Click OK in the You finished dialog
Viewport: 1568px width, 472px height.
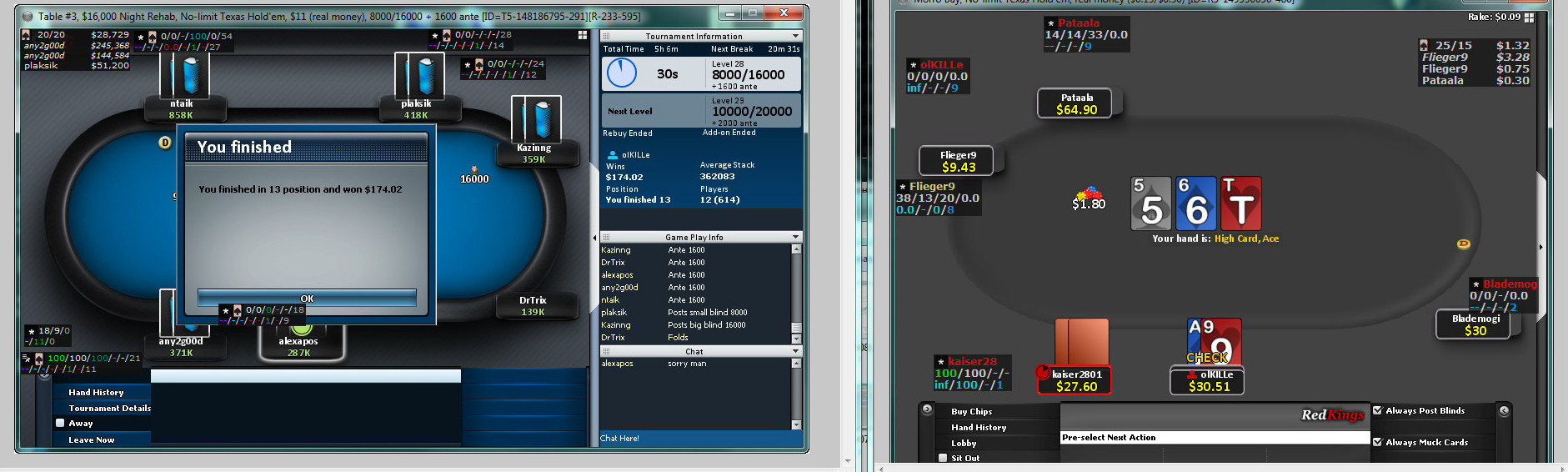(307, 299)
